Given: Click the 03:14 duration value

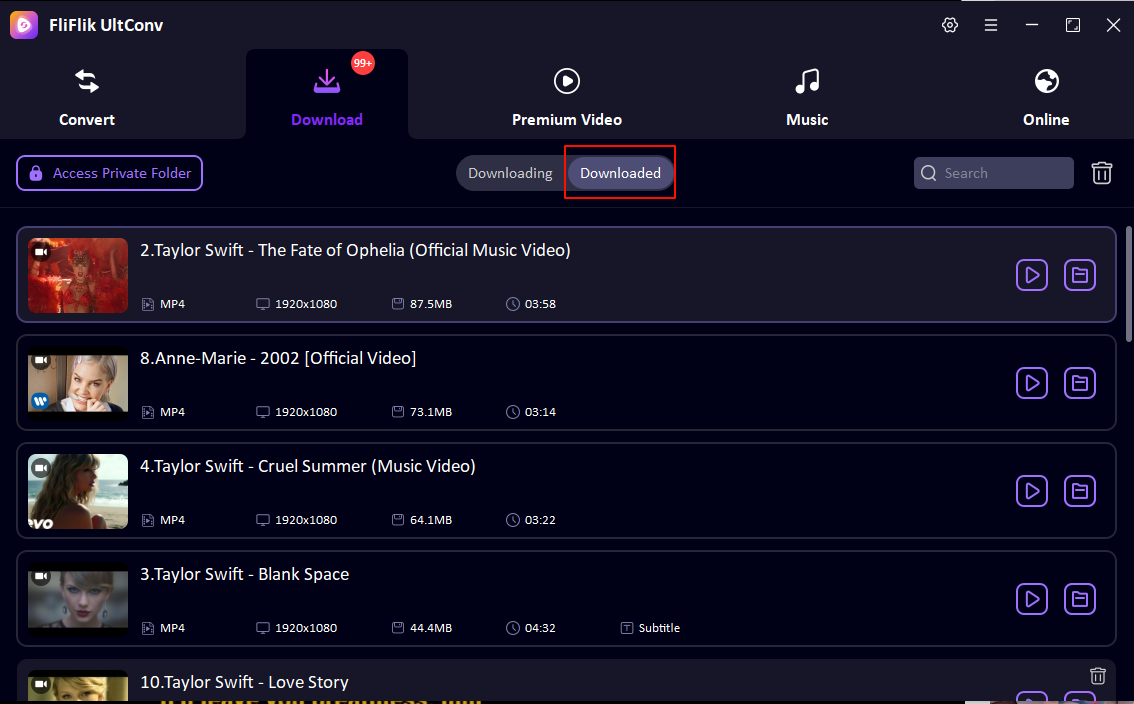Looking at the screenshot, I should pyautogui.click(x=540, y=412).
